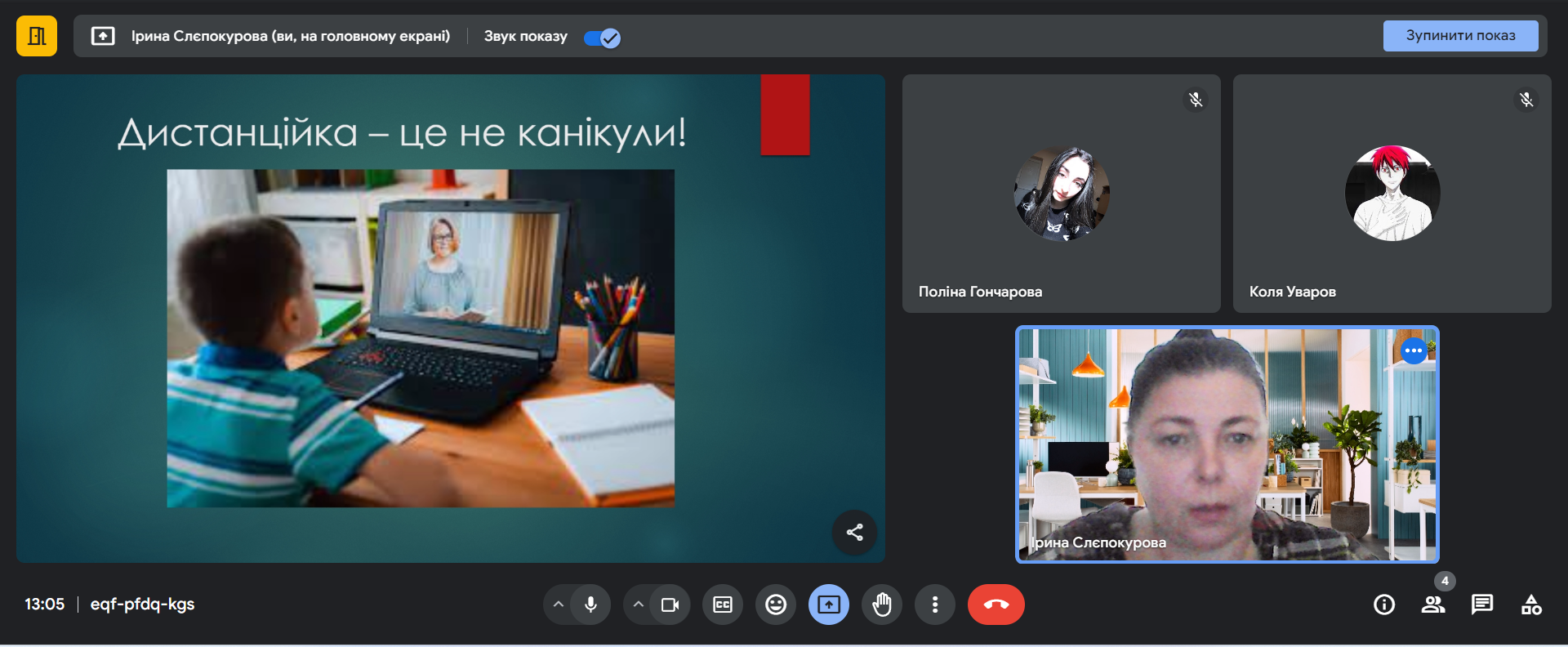Open the activities panel
1568x647 pixels.
click(1531, 605)
